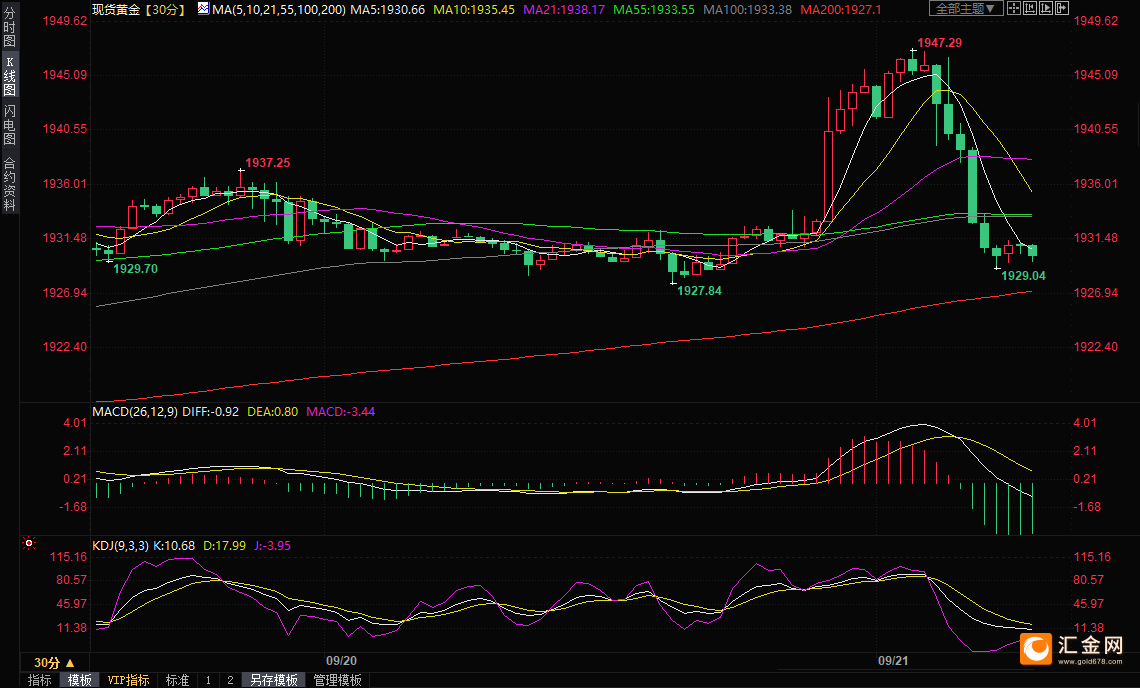Click the DIFF:-0.92 value

point(210,412)
